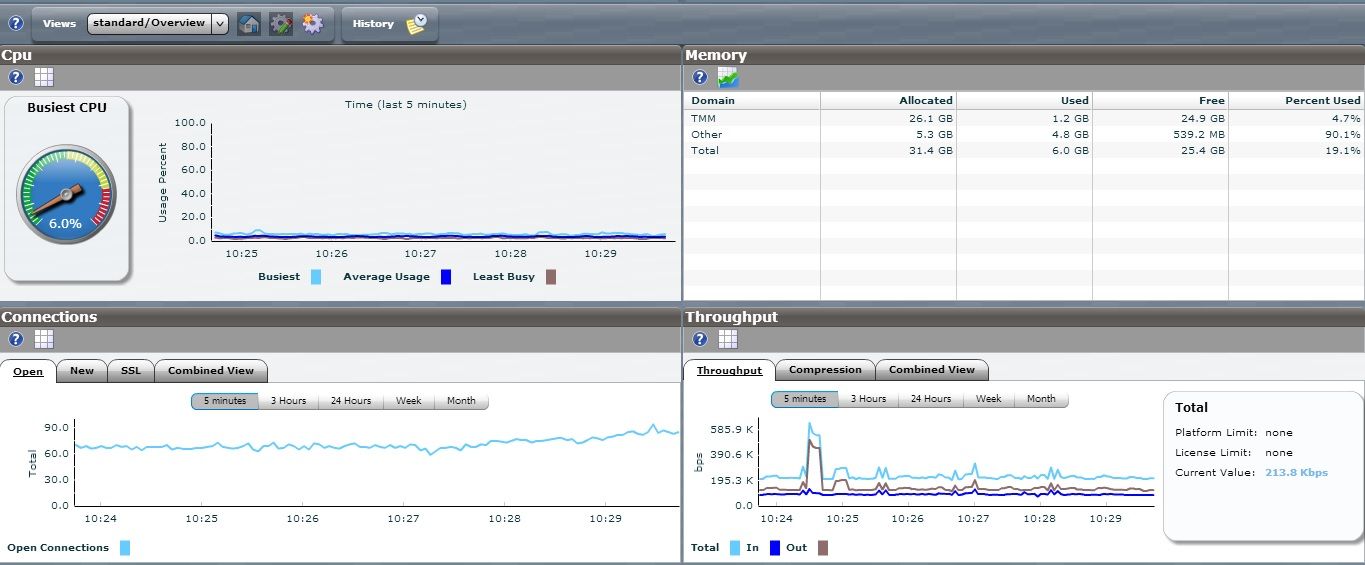Select Week range in Throughput panel
Viewport: 1365px width, 565px height.
pyautogui.click(x=988, y=399)
